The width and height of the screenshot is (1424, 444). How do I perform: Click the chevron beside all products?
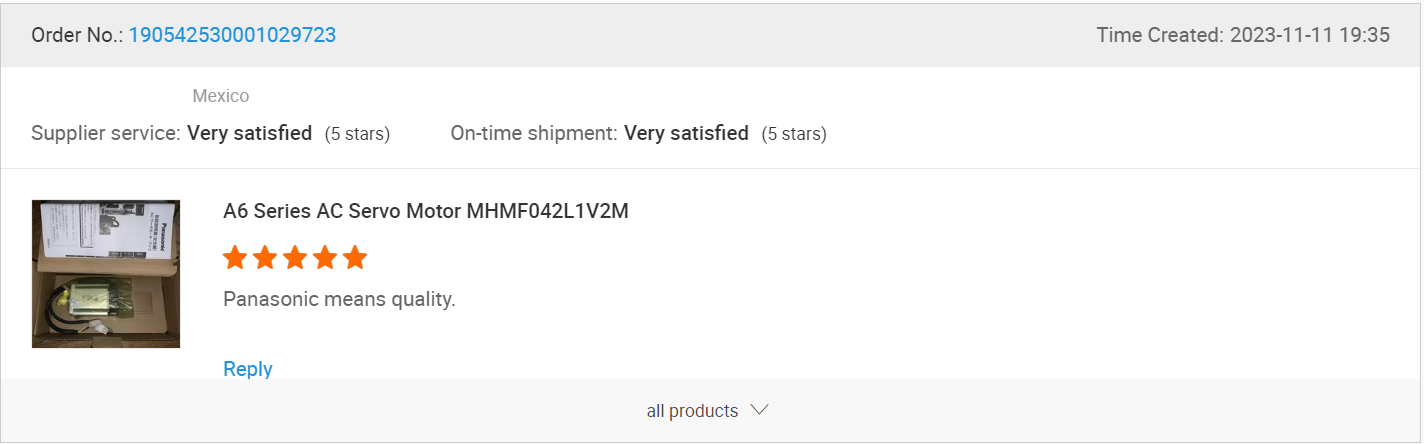coord(759,410)
